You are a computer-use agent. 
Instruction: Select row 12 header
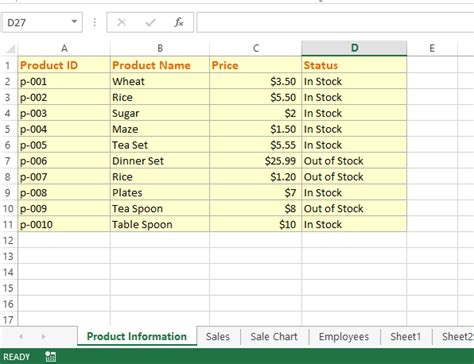pos(8,240)
